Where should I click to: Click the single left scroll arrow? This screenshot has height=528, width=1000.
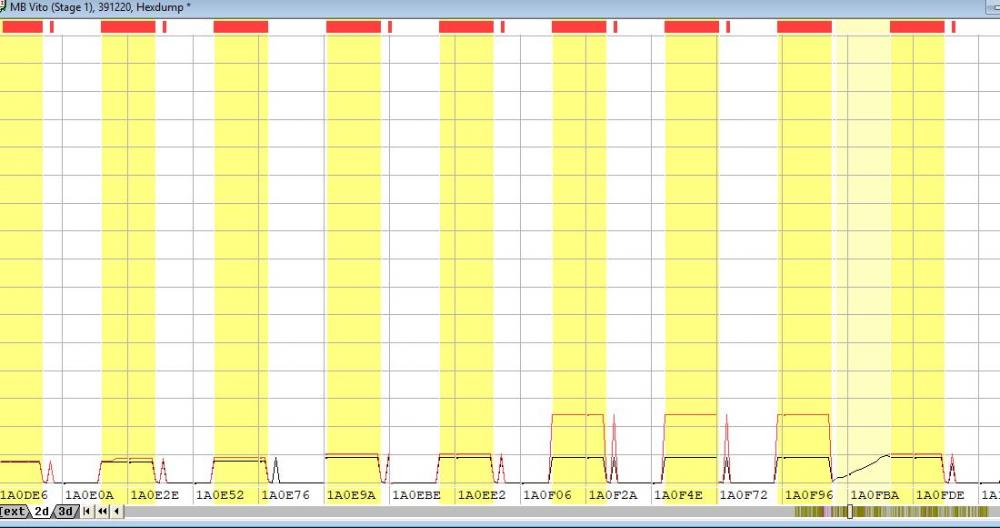point(117,512)
